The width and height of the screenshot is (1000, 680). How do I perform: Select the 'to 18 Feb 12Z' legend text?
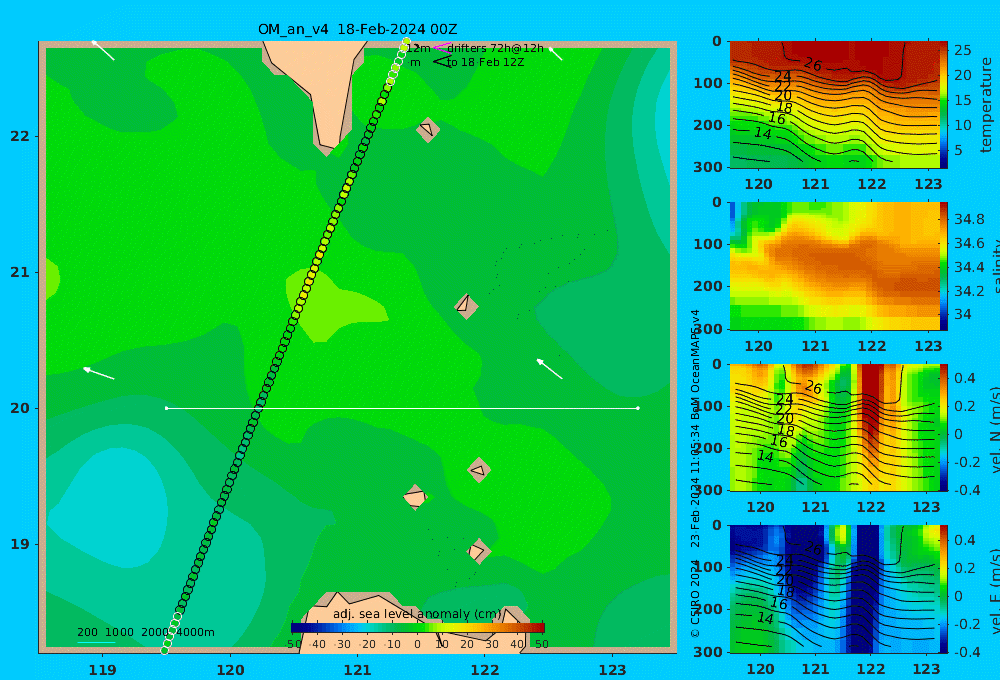click(x=485, y=63)
